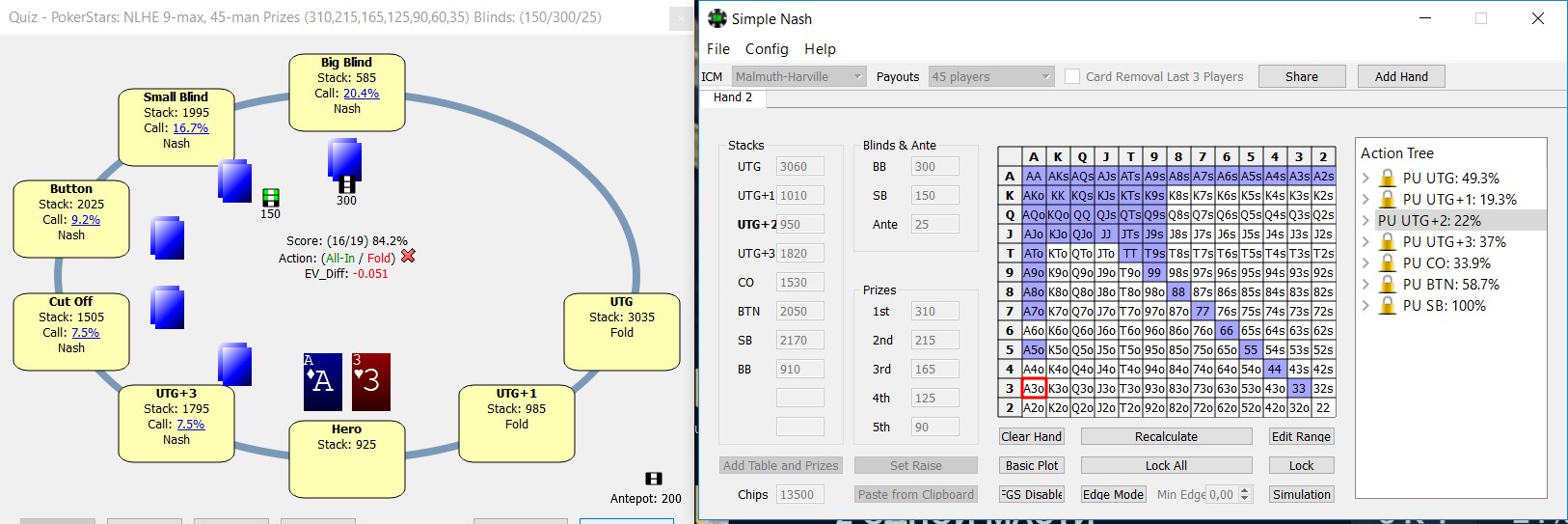This screenshot has height=524, width=1568.
Task: Click the Big Blind Call 20.4% link
Action: coord(361,94)
